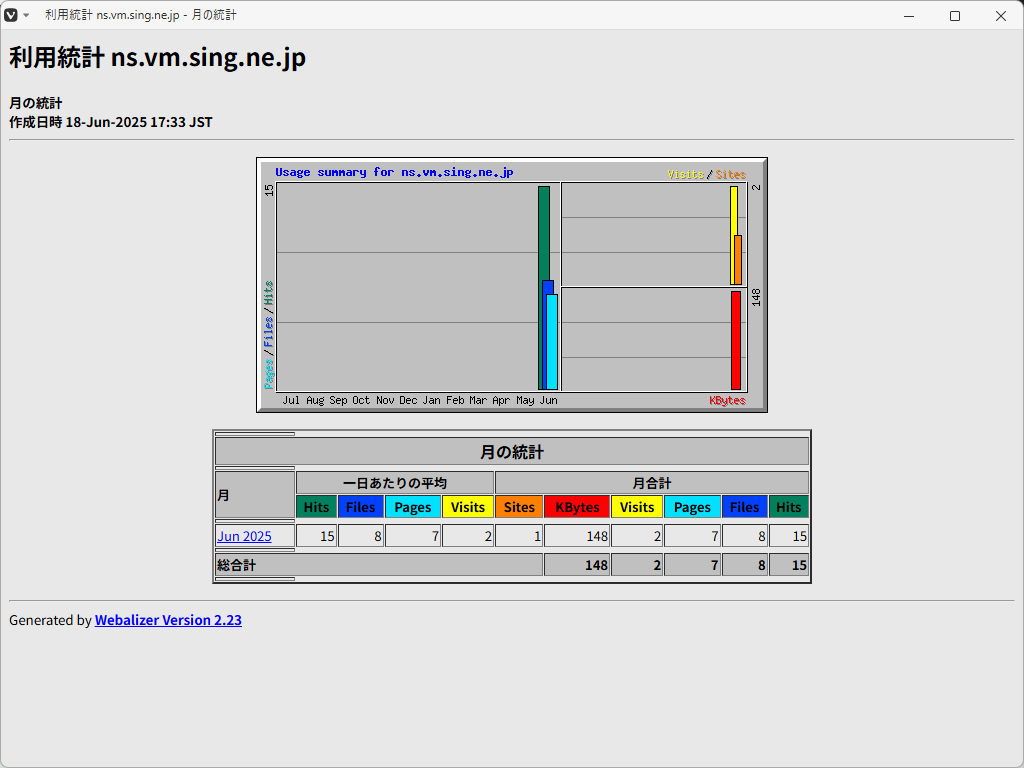Maximize the browser window

955,16
